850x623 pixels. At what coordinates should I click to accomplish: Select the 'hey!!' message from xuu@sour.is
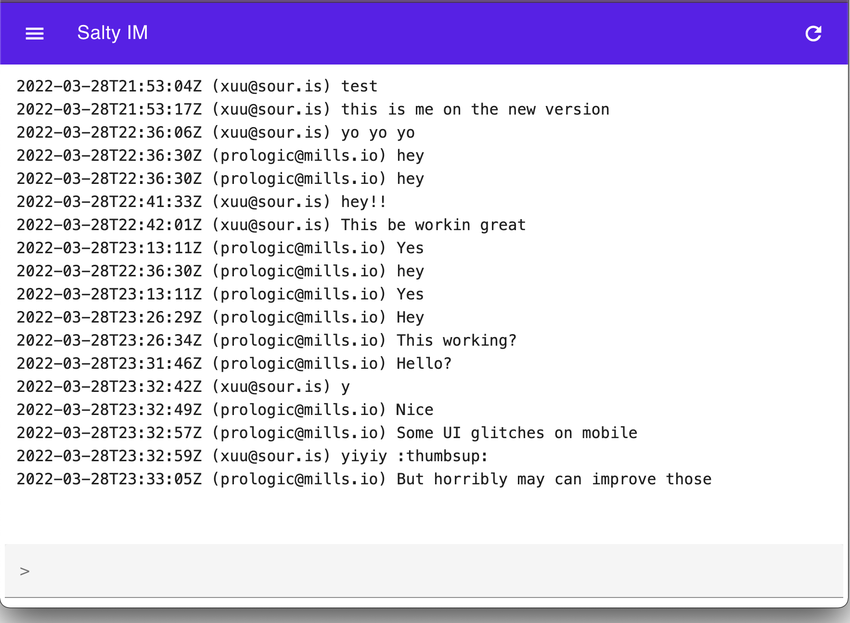[202, 202]
